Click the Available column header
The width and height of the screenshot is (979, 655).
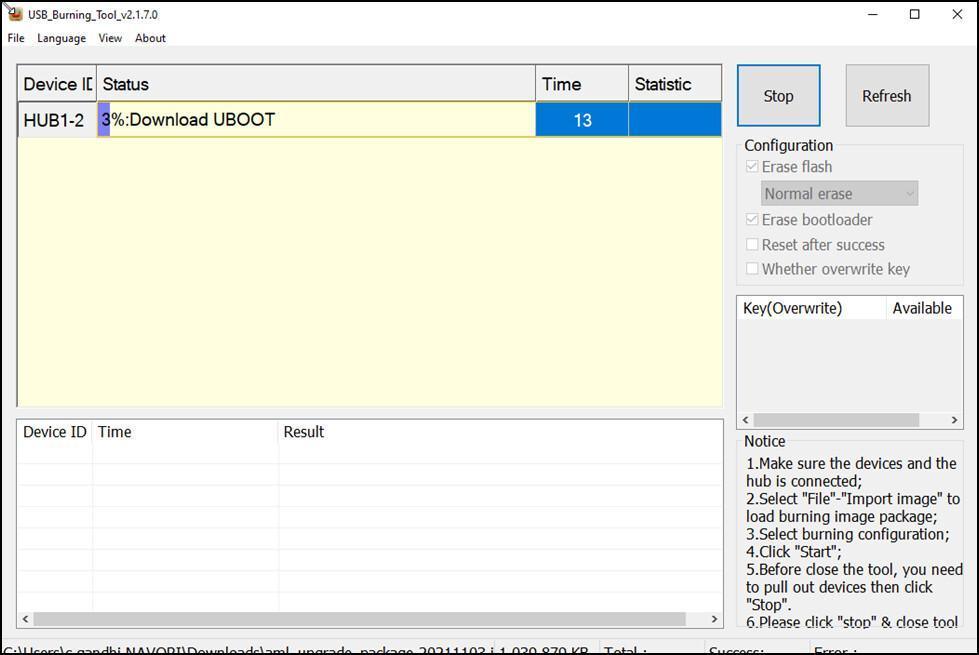click(x=923, y=308)
